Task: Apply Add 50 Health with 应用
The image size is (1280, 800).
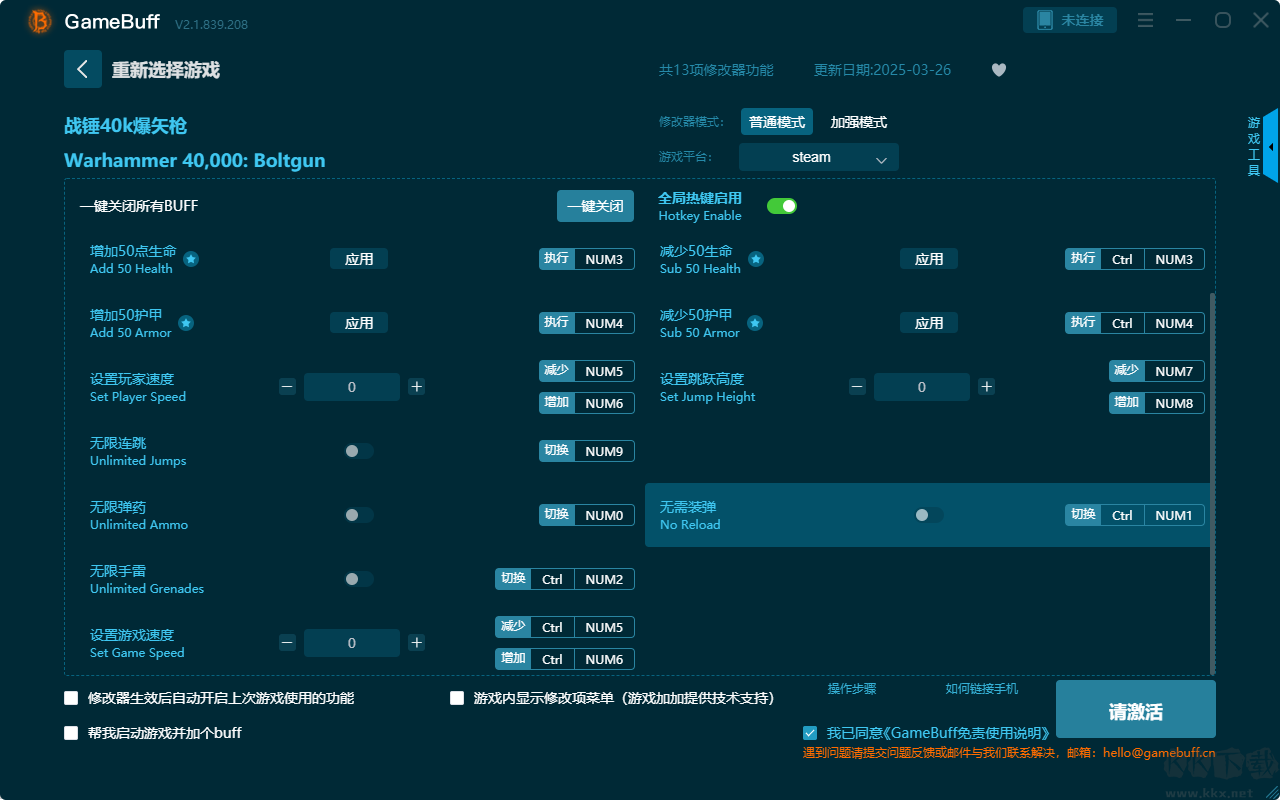Action: click(x=359, y=259)
